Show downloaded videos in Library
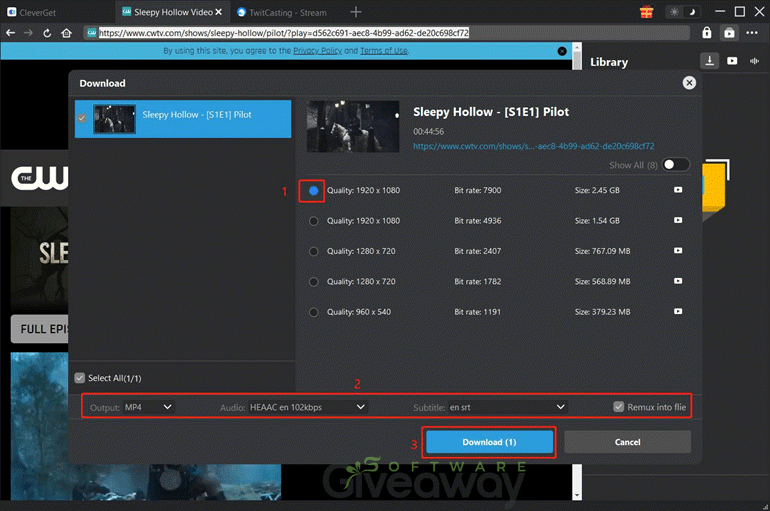Image resolution: width=770 pixels, height=511 pixels. tap(732, 61)
